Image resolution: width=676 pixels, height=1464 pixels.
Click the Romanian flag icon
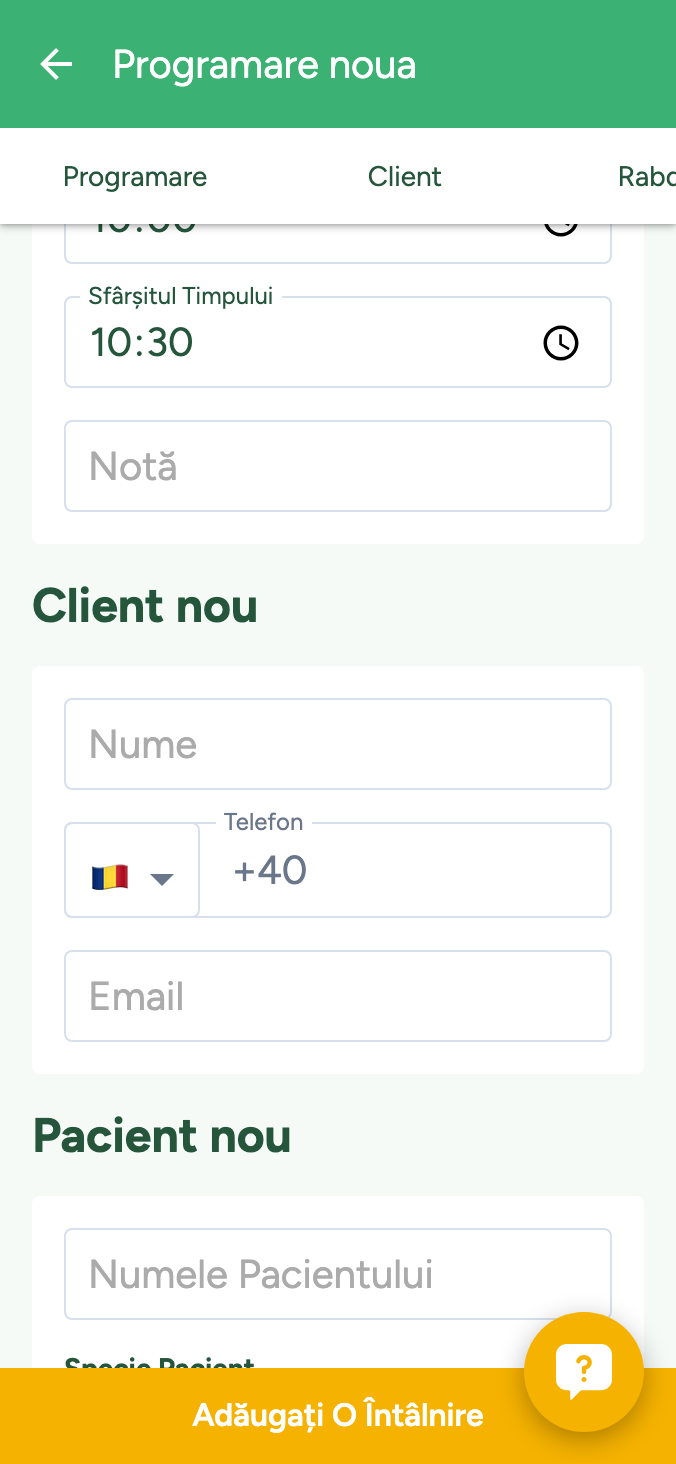click(110, 877)
